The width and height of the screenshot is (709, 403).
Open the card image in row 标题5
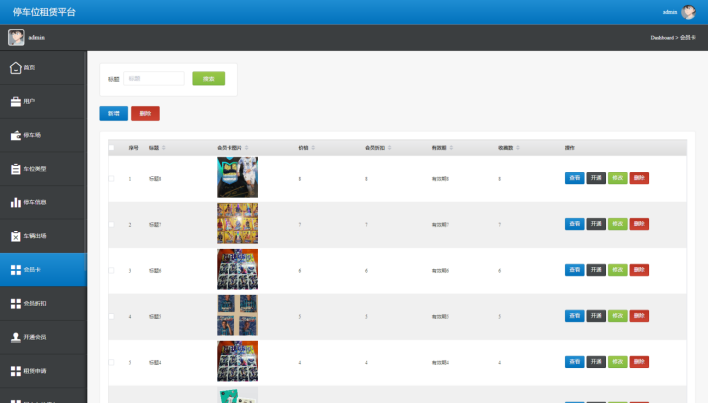click(237, 315)
